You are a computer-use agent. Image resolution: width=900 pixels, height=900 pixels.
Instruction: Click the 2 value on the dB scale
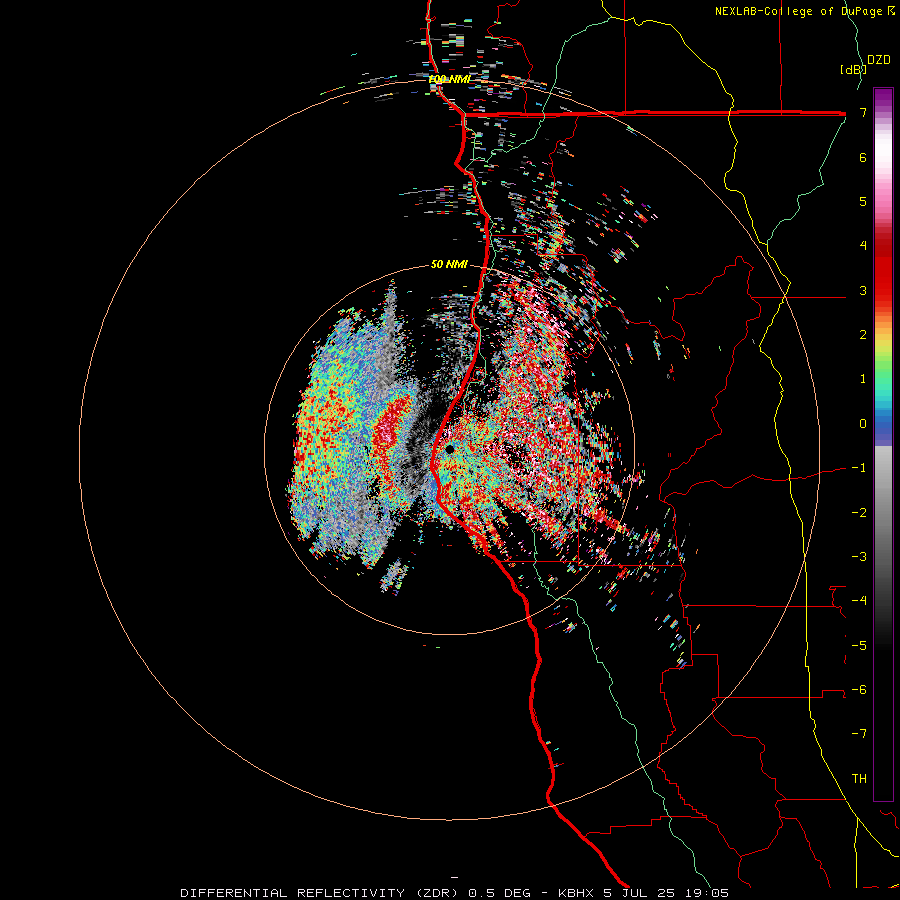(x=863, y=335)
